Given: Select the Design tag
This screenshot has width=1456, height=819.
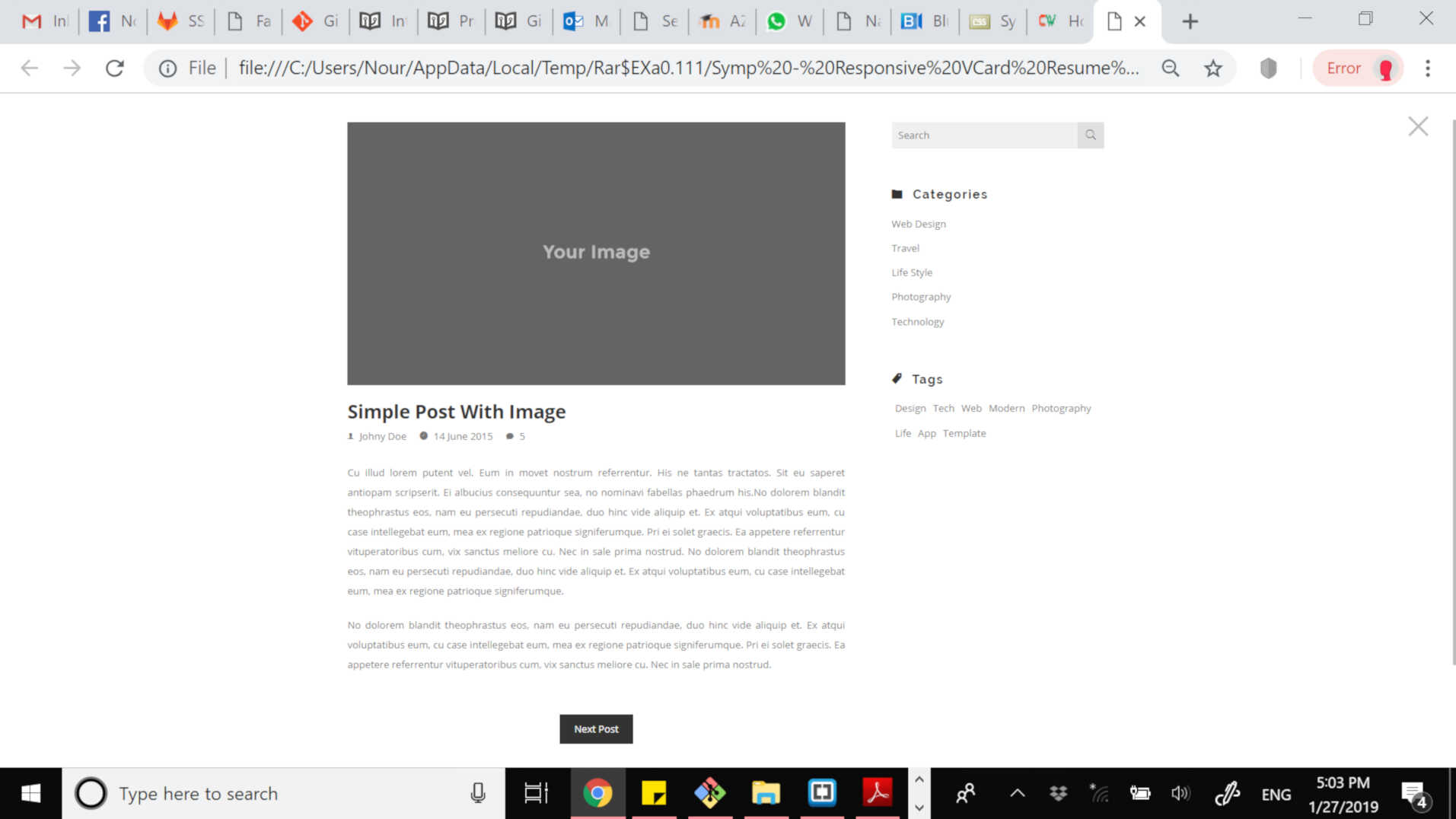Looking at the screenshot, I should click(x=910, y=409).
